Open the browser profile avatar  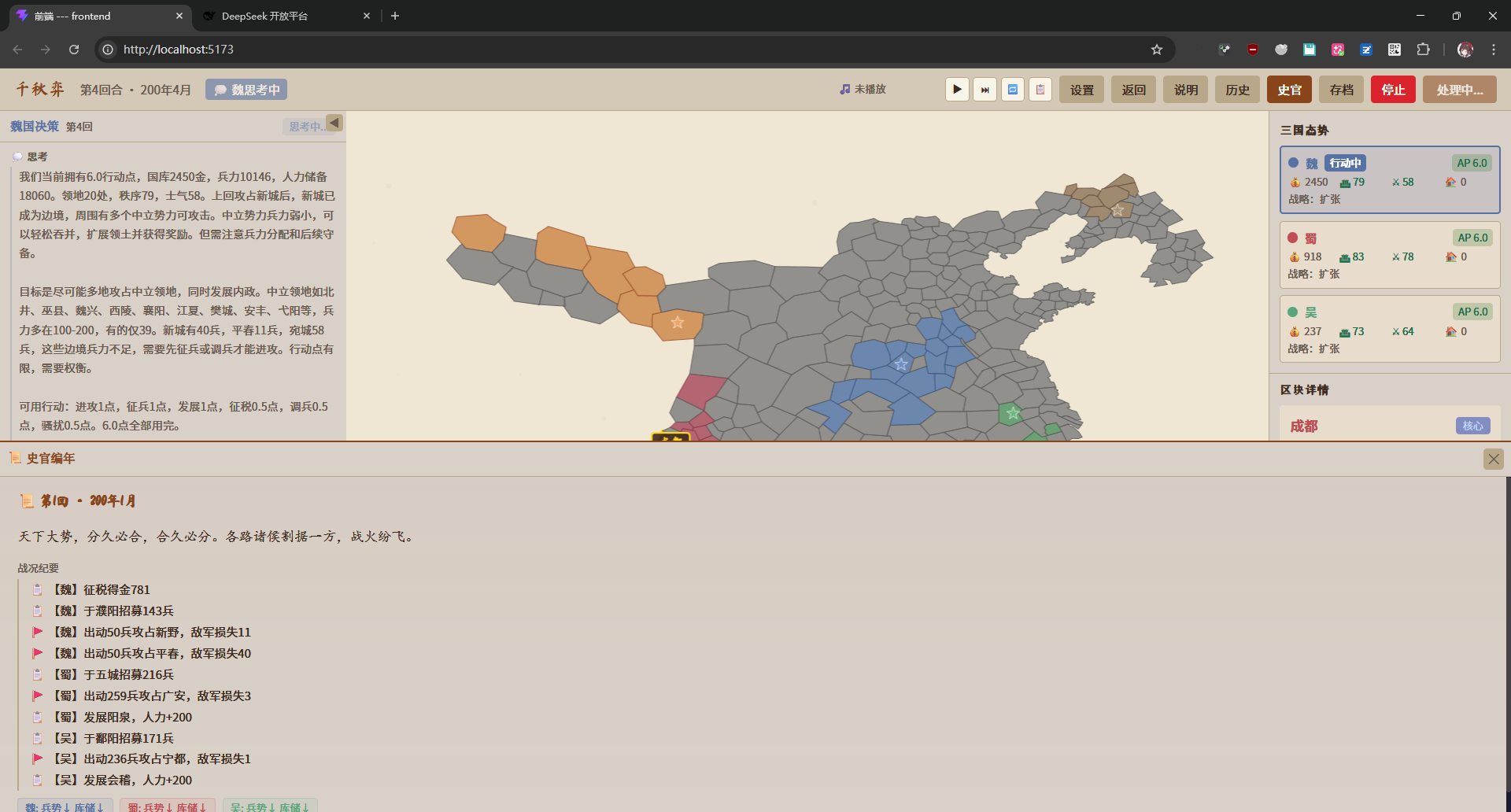1465,50
